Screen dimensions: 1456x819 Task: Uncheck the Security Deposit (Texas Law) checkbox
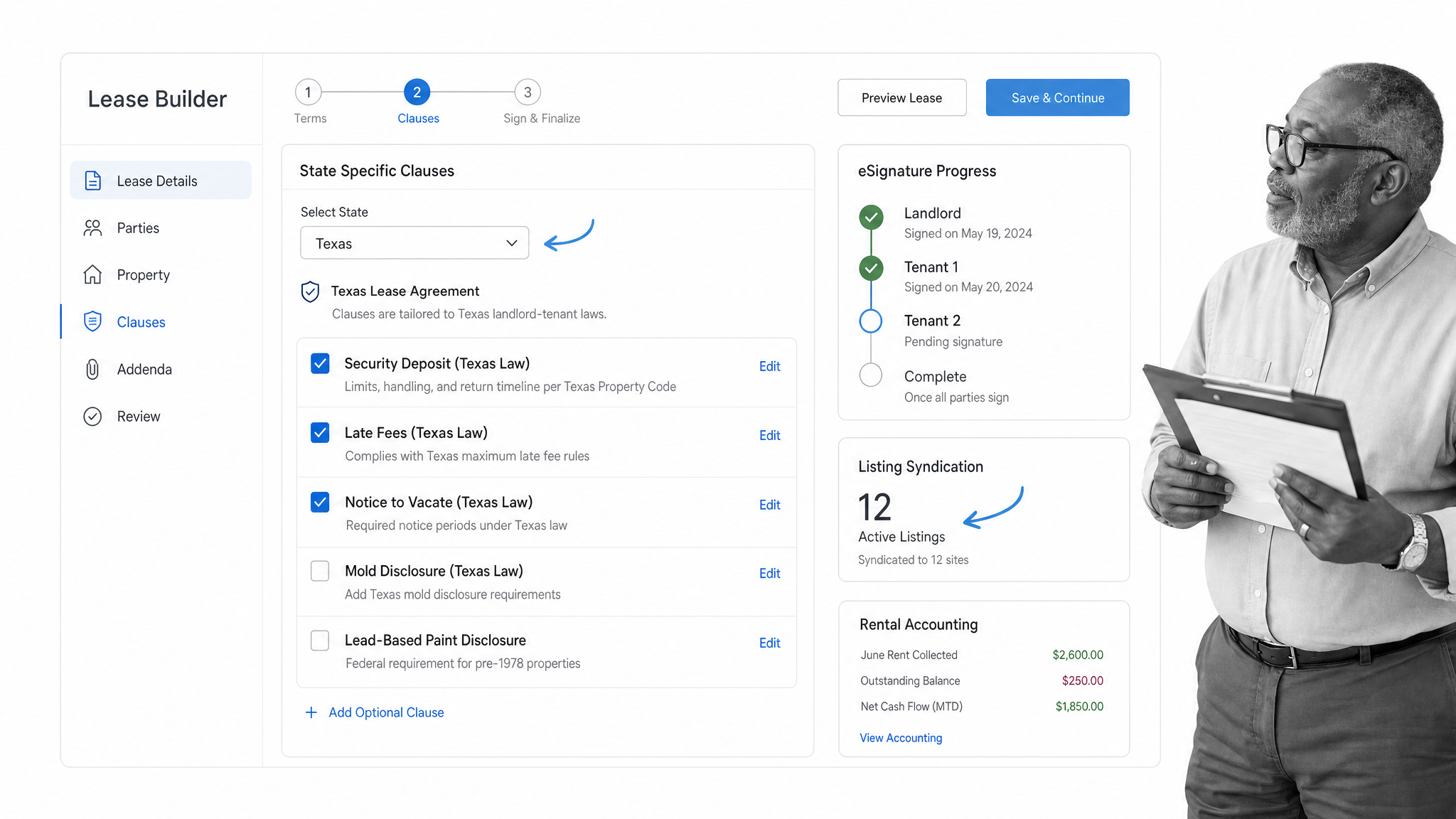(x=320, y=363)
